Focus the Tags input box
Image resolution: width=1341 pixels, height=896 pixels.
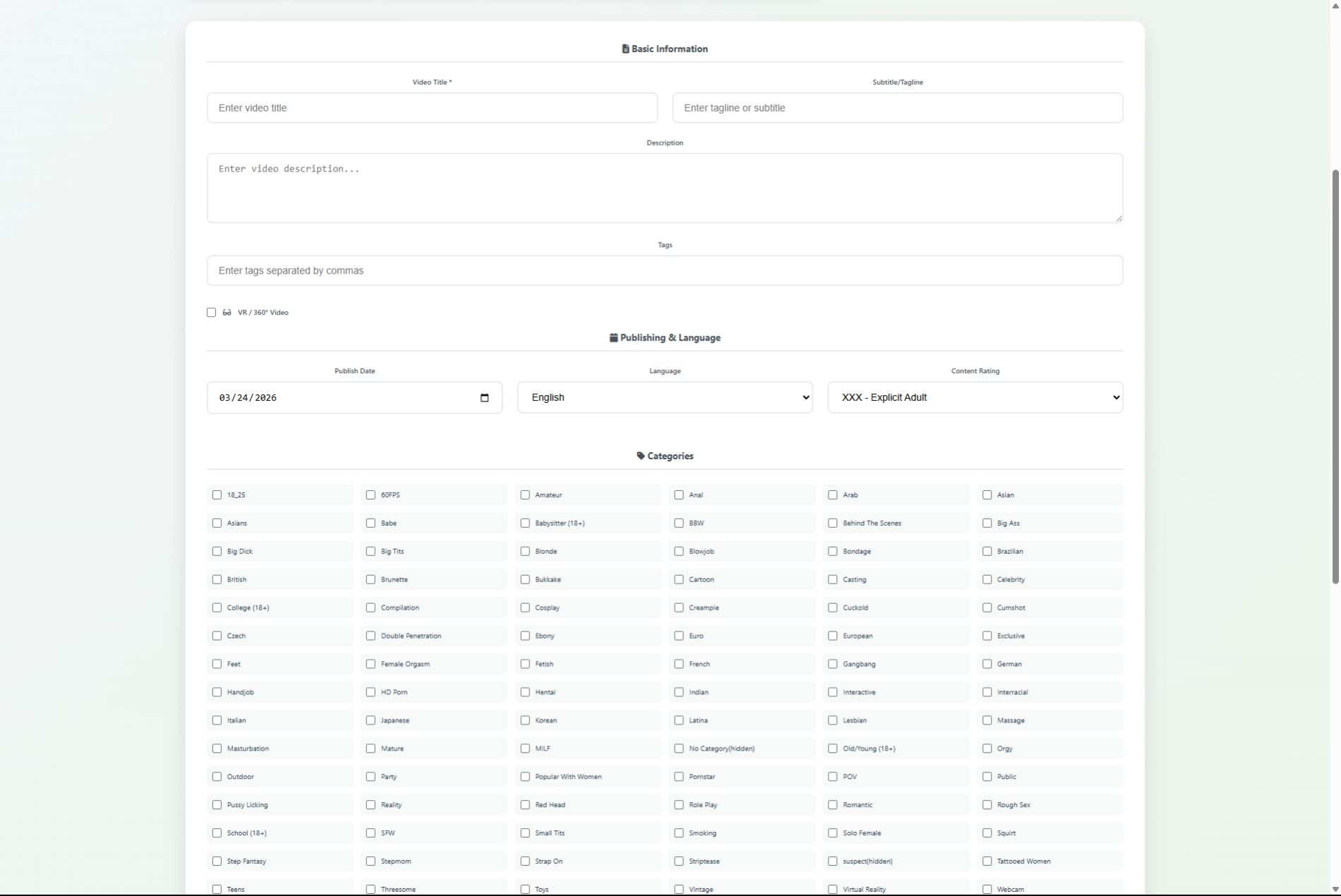click(664, 271)
